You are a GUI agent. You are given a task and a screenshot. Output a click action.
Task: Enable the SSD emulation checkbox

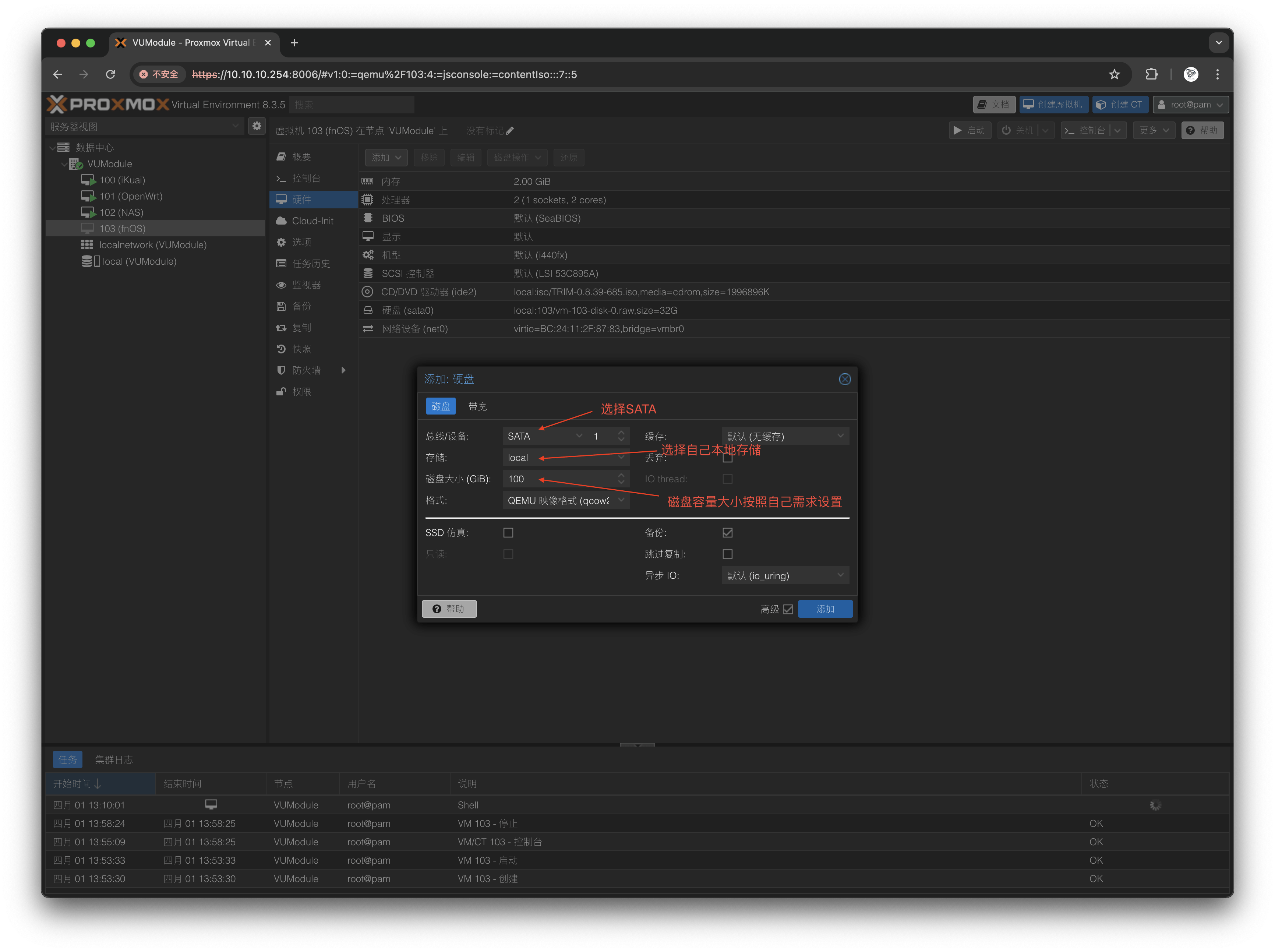pos(508,532)
